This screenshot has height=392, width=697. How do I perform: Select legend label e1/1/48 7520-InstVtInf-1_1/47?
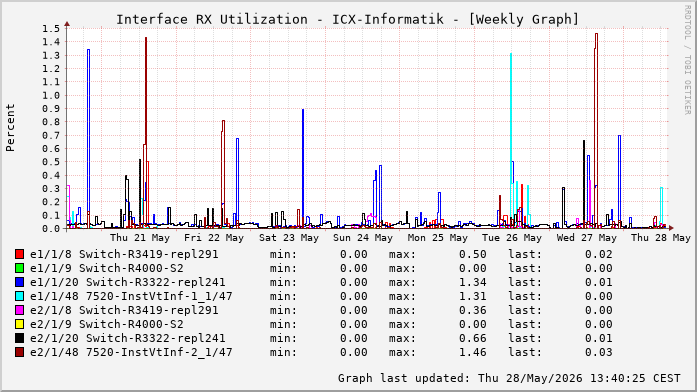coord(131,296)
